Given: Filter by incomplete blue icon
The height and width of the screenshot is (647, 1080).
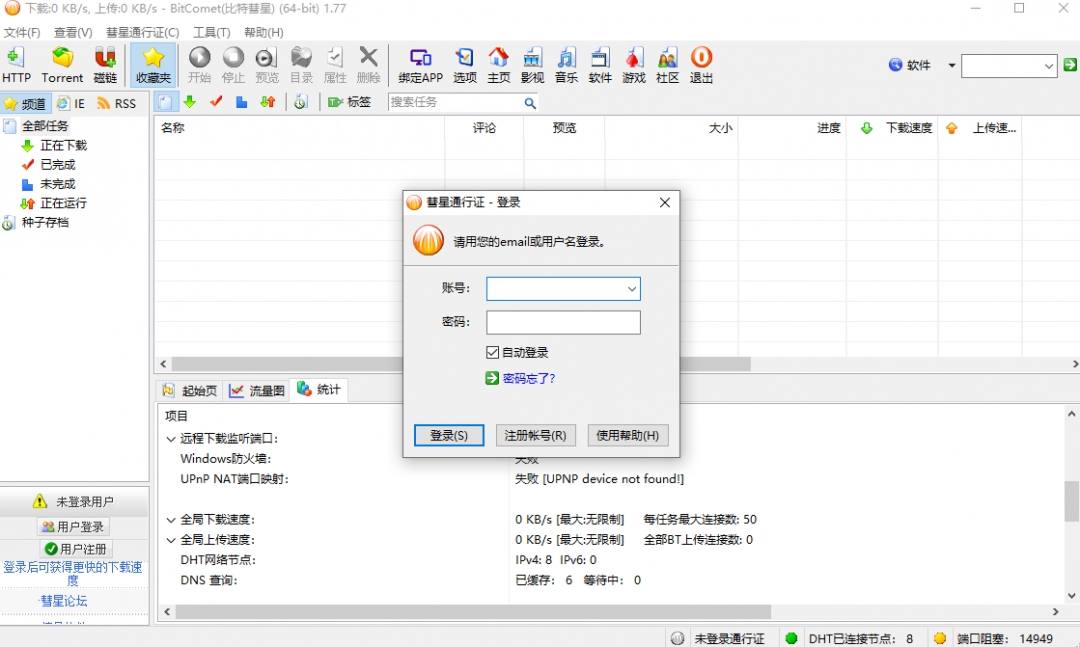Looking at the screenshot, I should click(241, 102).
